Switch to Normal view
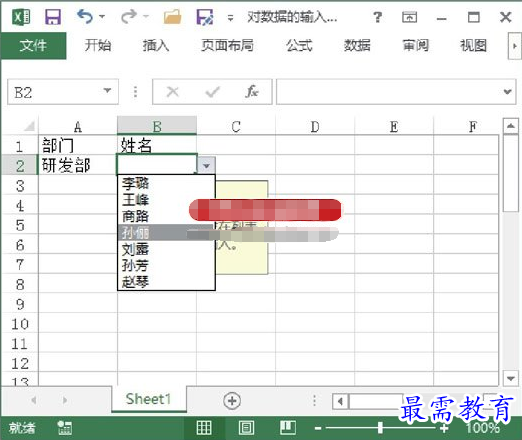 (204, 428)
